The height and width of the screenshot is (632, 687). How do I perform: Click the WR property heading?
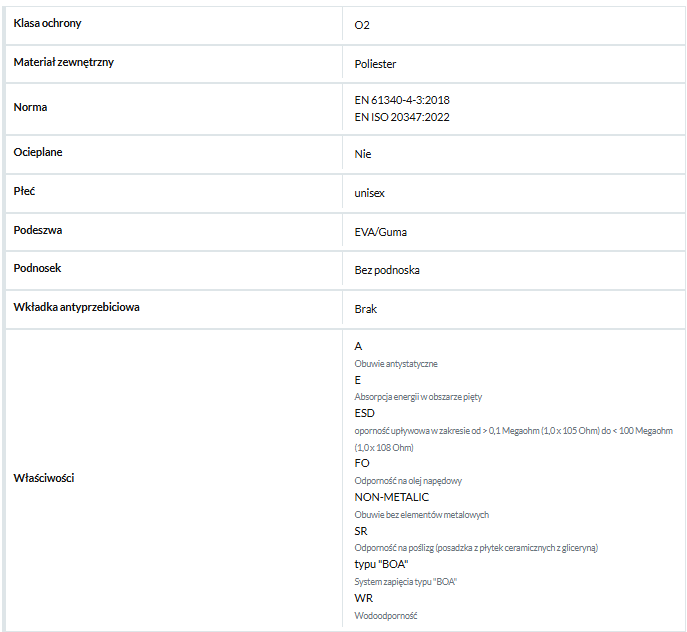pyautogui.click(x=364, y=598)
